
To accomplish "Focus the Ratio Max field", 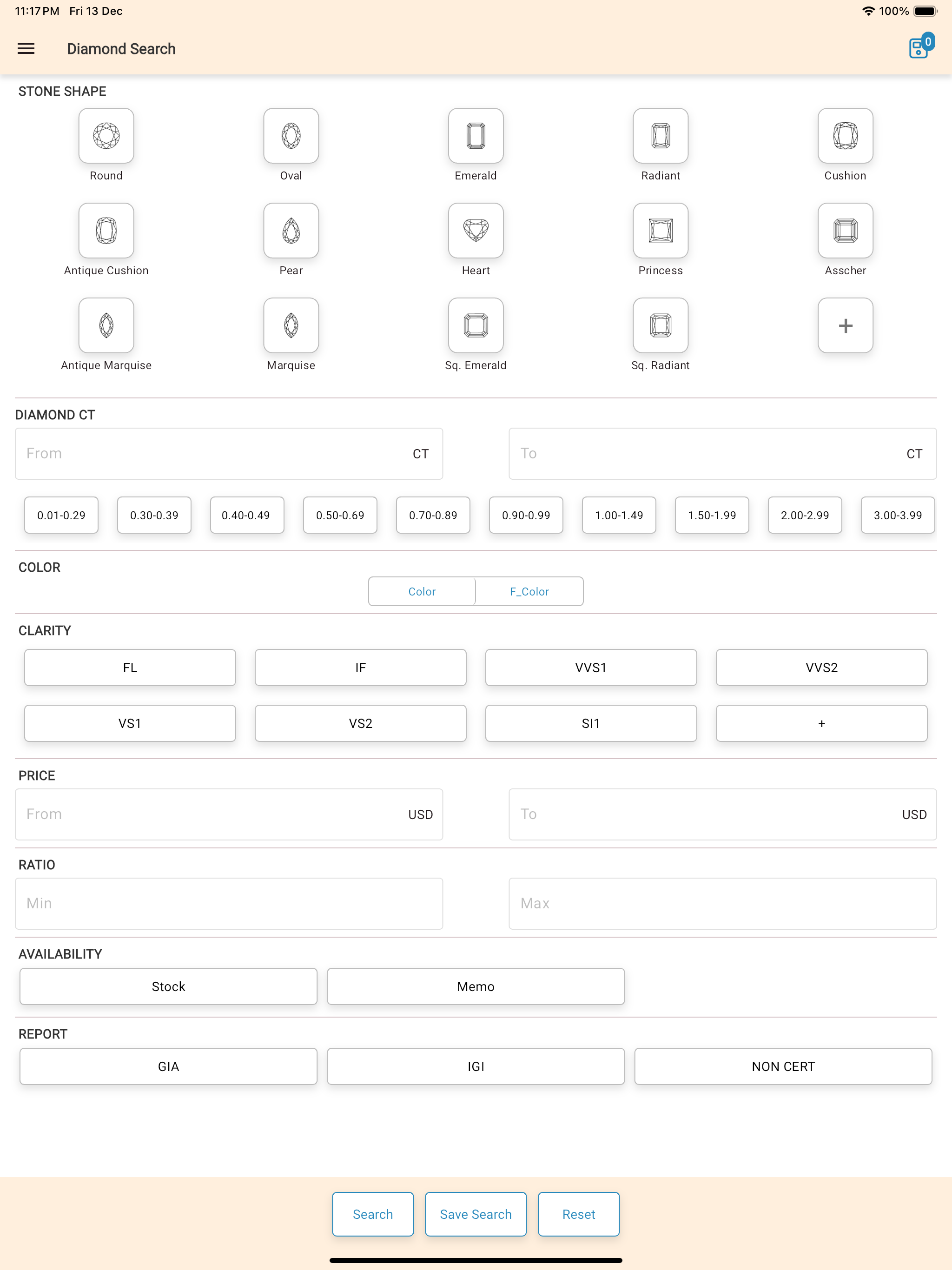I will coord(723,904).
